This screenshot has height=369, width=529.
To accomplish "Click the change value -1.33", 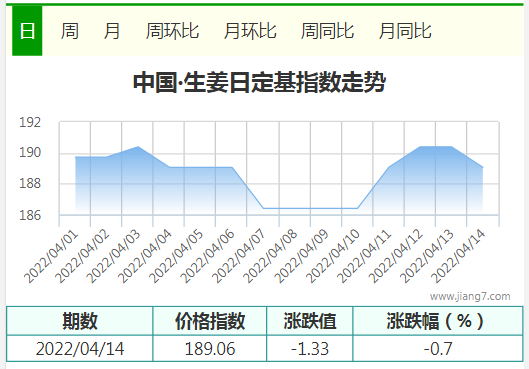I will (310, 349).
